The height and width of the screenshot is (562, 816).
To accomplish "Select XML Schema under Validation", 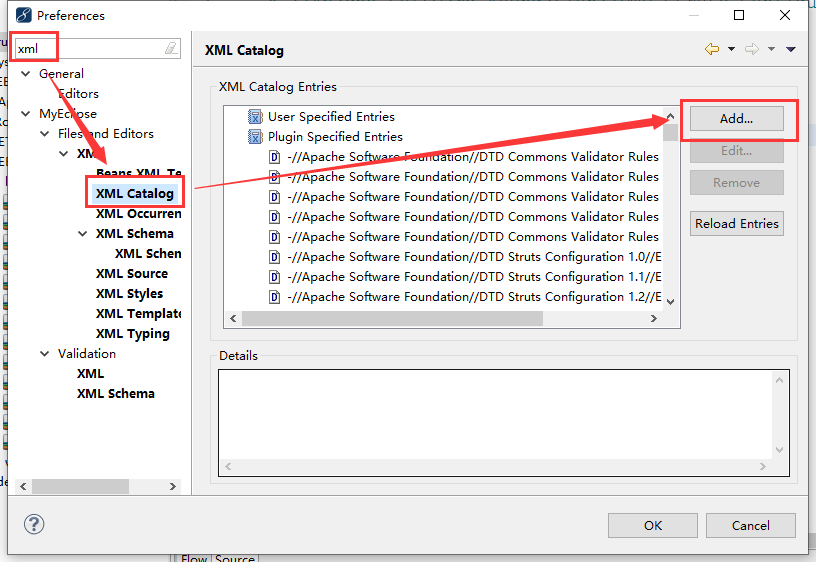I will pos(116,394).
